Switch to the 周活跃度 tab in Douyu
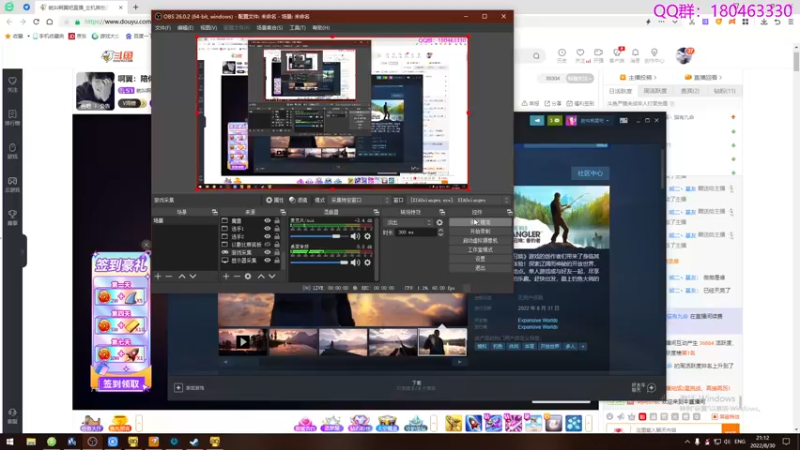This screenshot has height=450, width=800. pyautogui.click(x=655, y=91)
